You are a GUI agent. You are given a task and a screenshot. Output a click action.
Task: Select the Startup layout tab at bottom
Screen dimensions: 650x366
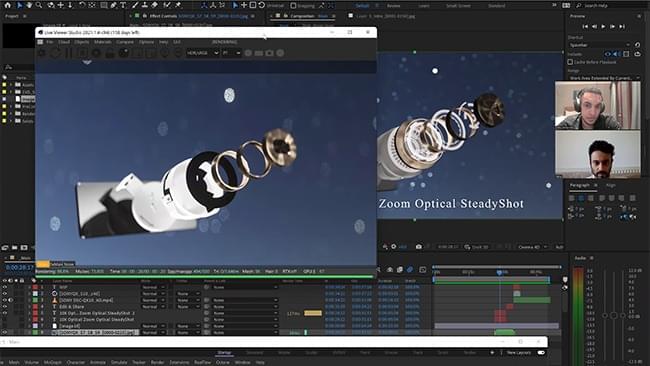(x=224, y=353)
